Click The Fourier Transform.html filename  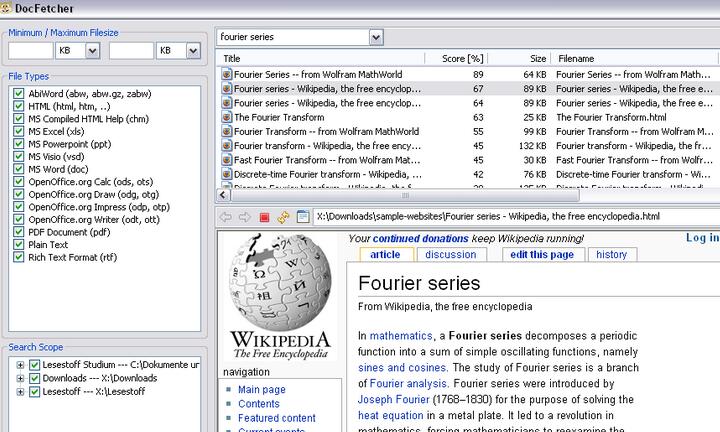tap(611, 117)
